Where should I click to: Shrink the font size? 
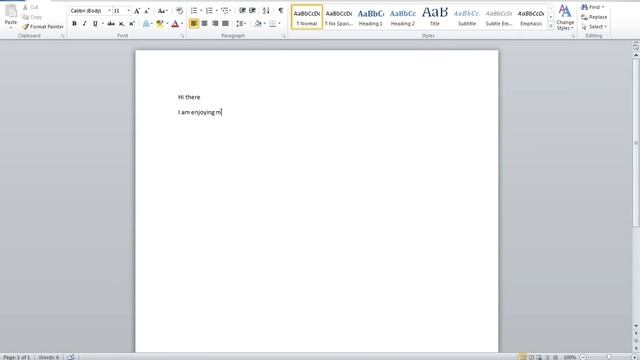coord(147,11)
